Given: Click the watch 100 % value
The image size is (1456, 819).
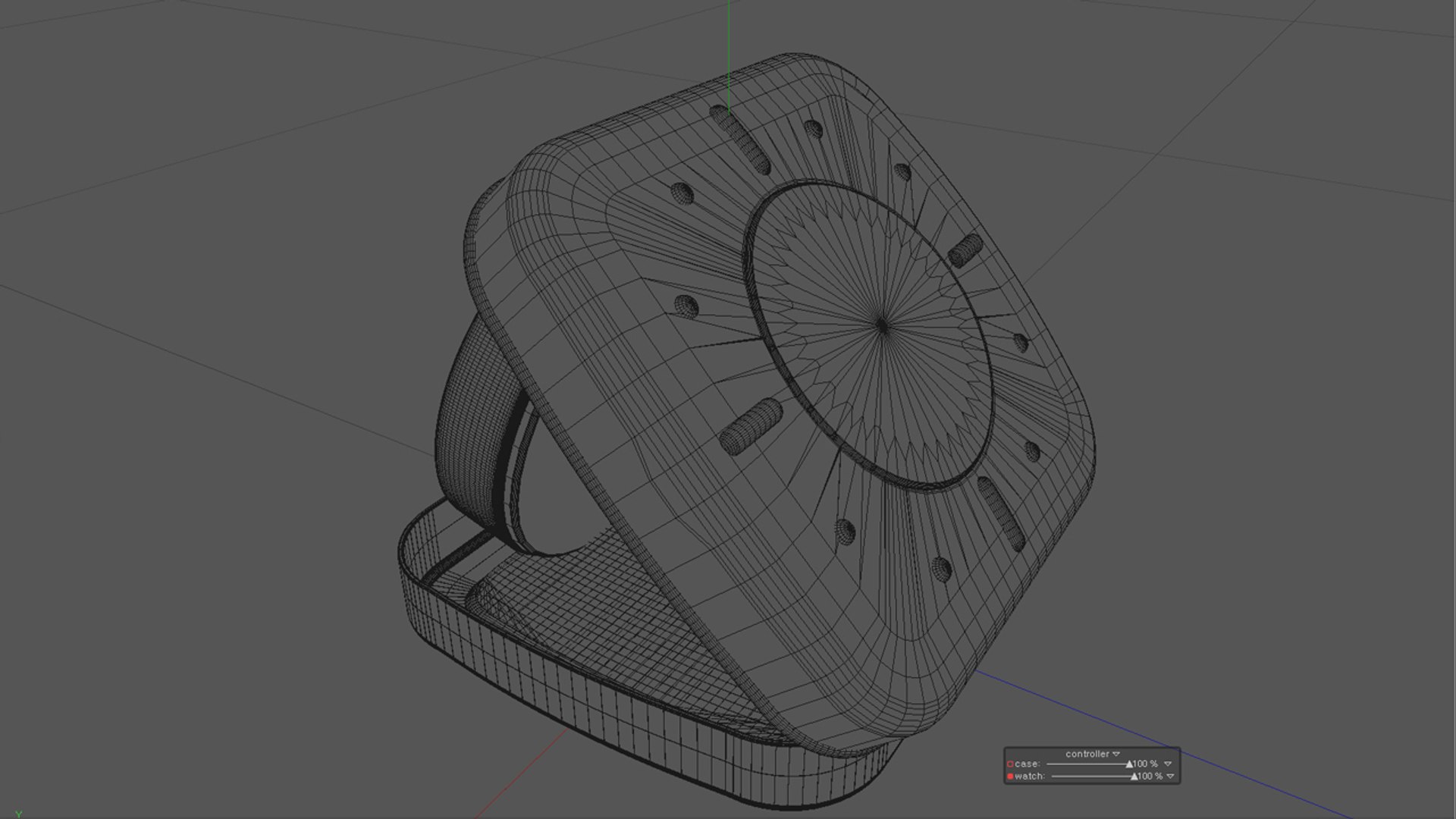Looking at the screenshot, I should click(x=1150, y=777).
